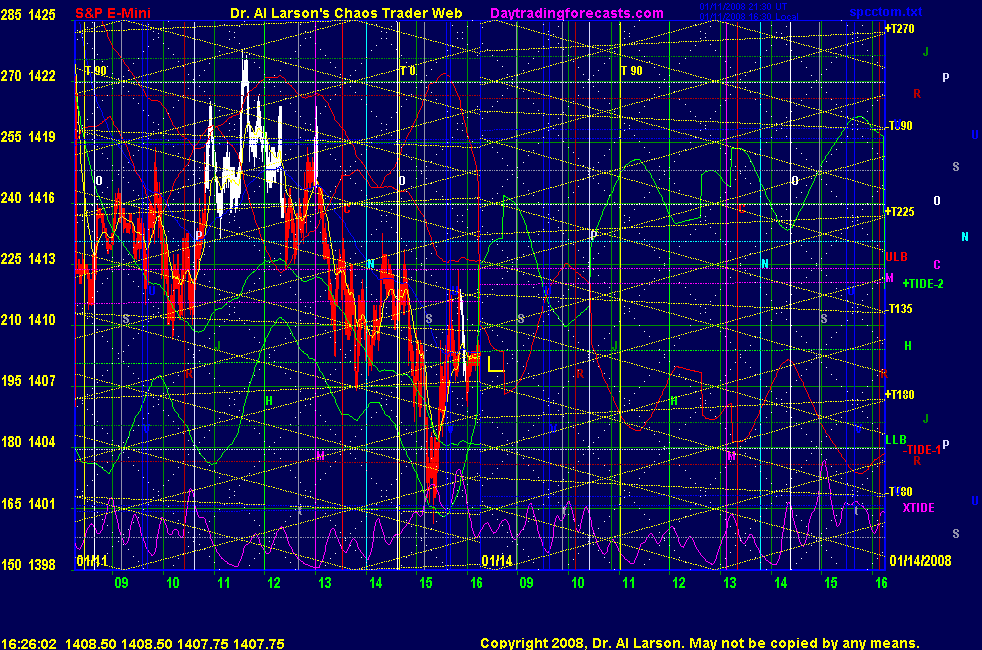
Task: Click the green H legend letter outside the chart
Action: tap(907, 346)
